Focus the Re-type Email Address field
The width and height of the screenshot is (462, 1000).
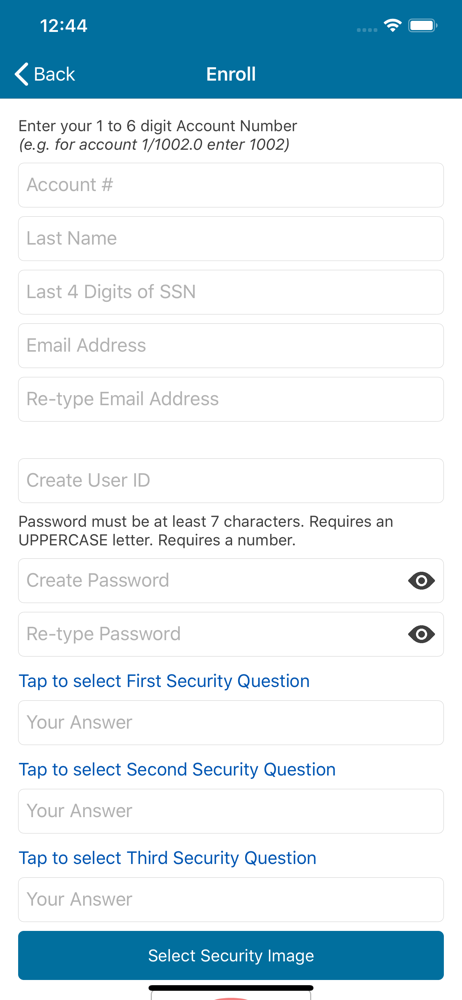click(x=231, y=399)
